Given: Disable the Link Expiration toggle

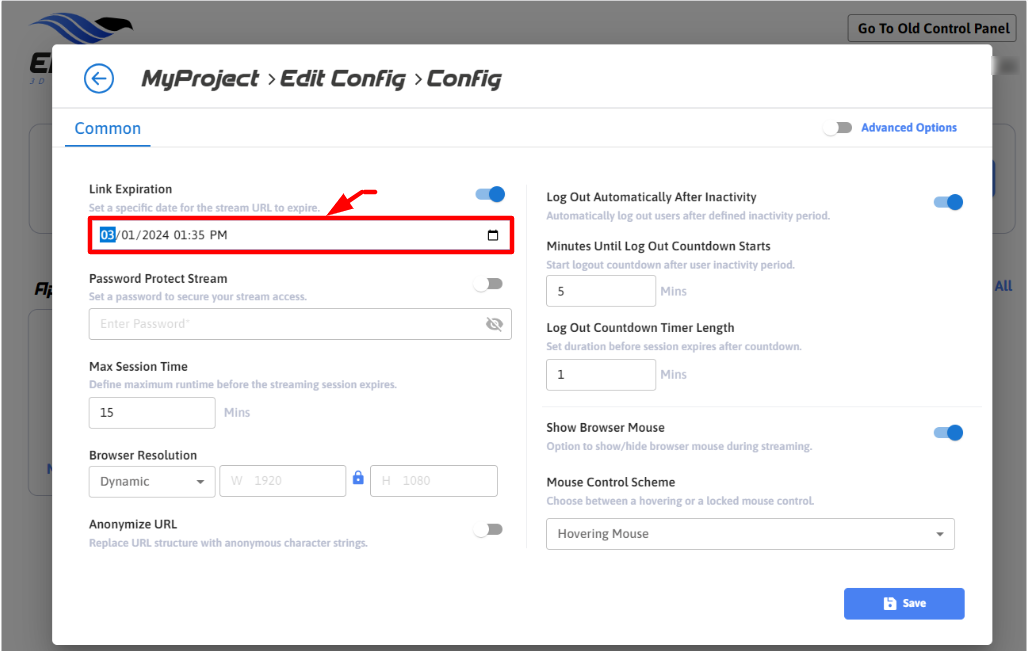Looking at the screenshot, I should (x=490, y=194).
